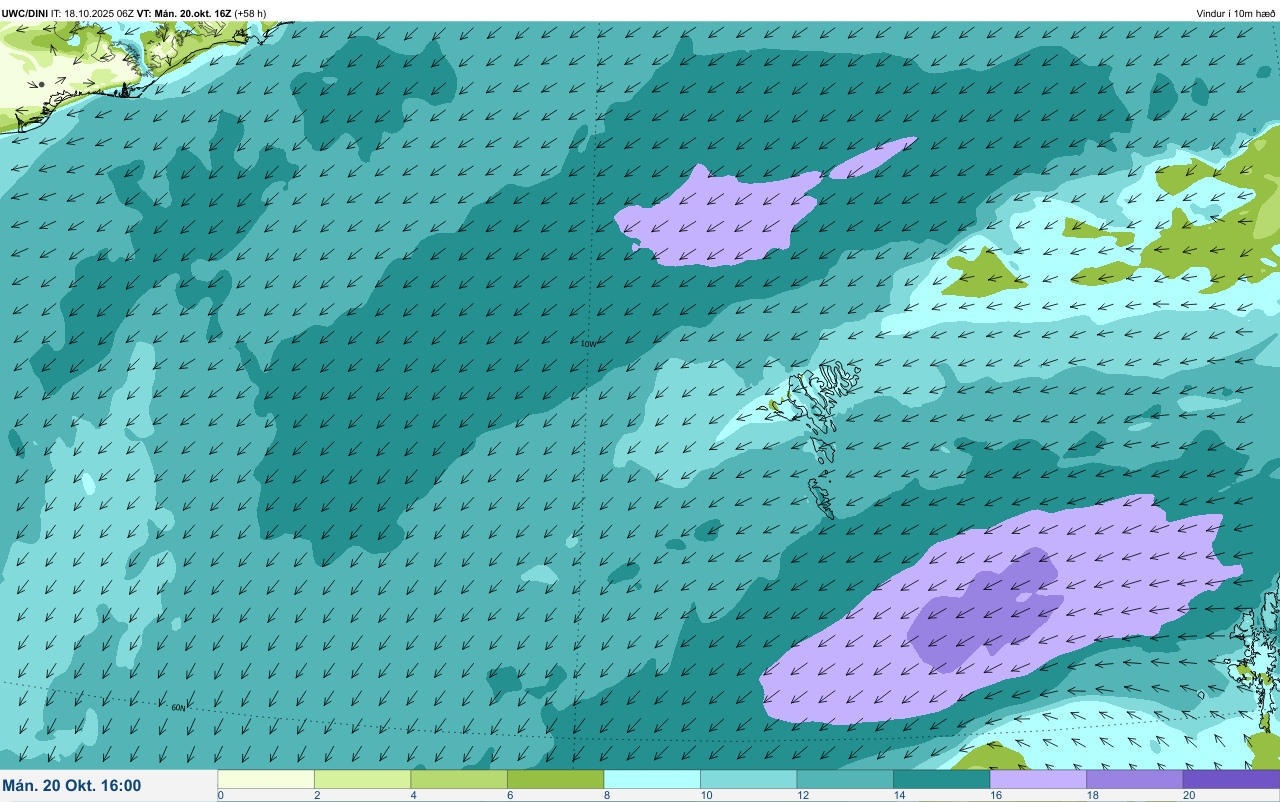This screenshot has width=1280, height=802.
Task: Choose the olive 6–8 legend swatch
Action: point(555,779)
